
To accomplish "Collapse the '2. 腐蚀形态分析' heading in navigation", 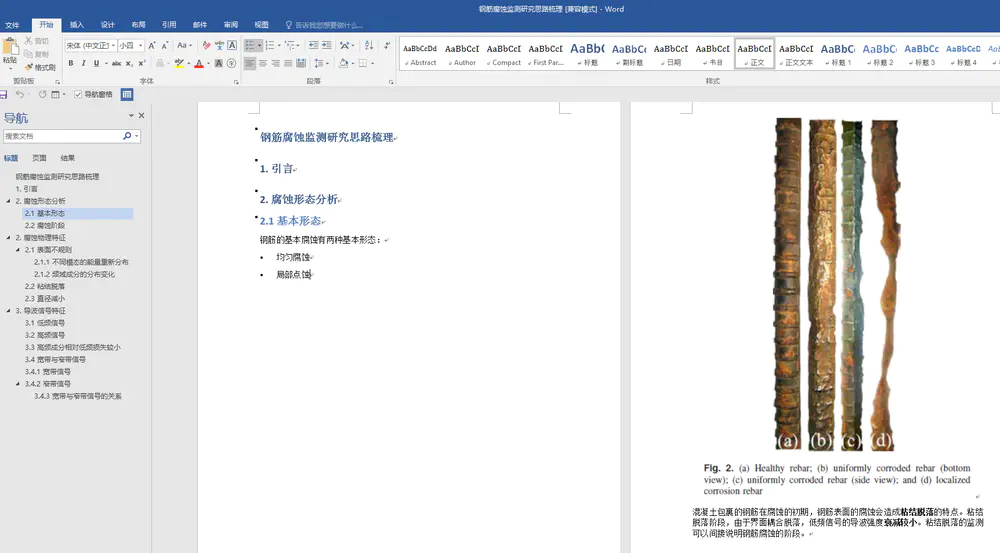I will click(8, 201).
